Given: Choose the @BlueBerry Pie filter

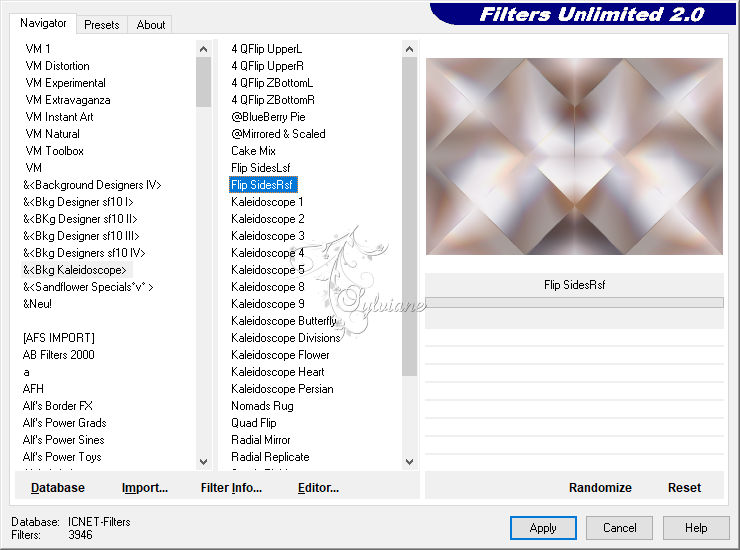Looking at the screenshot, I should [269, 117].
